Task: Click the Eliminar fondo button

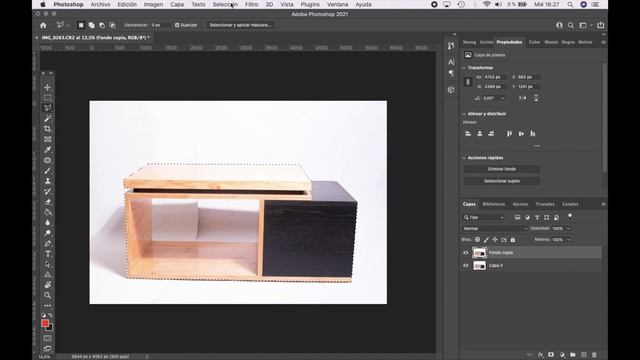Action: pos(502,169)
